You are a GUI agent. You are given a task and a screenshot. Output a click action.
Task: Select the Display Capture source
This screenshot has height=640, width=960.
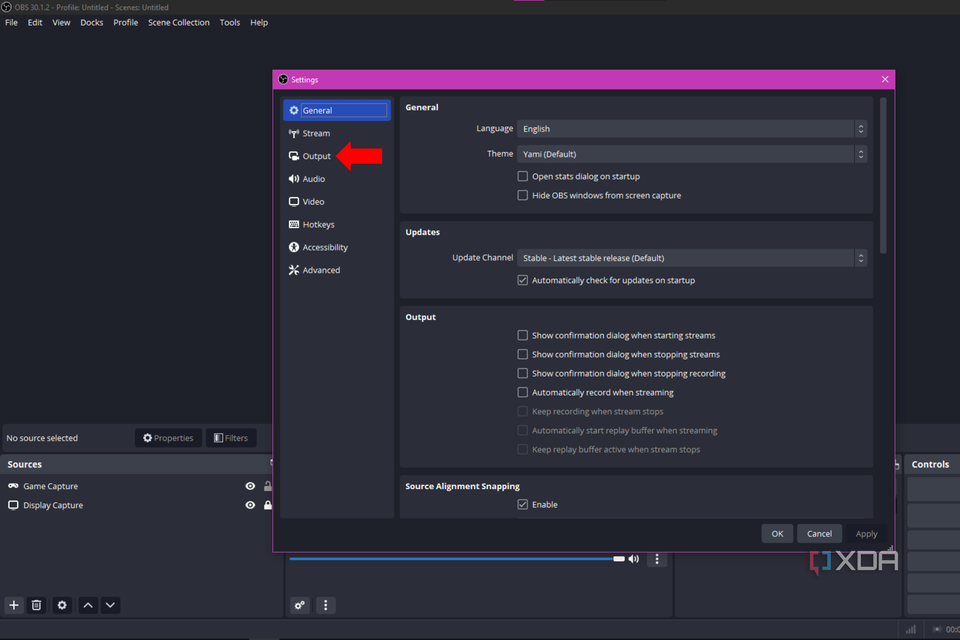(53, 505)
